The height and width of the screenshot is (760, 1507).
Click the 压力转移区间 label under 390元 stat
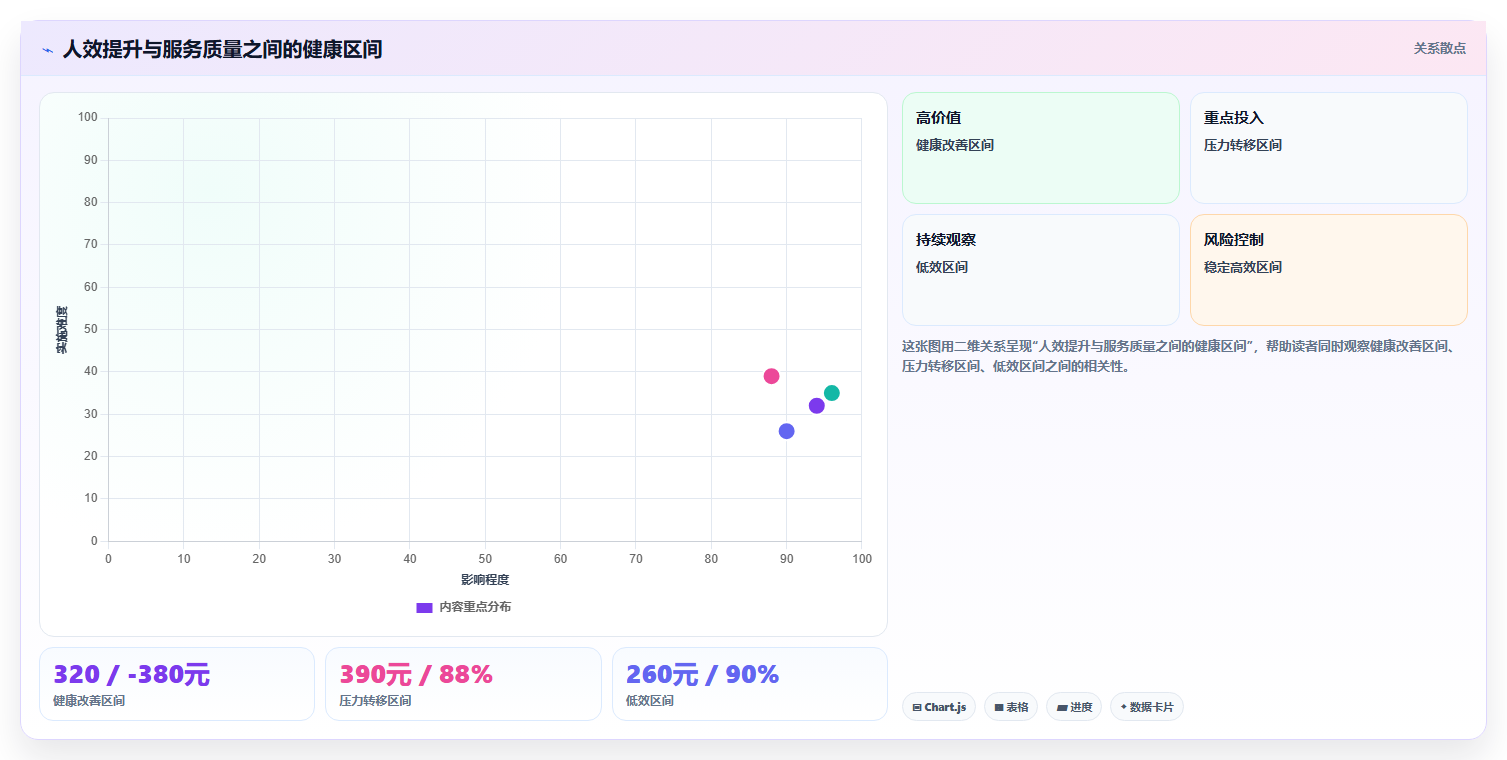tap(375, 701)
